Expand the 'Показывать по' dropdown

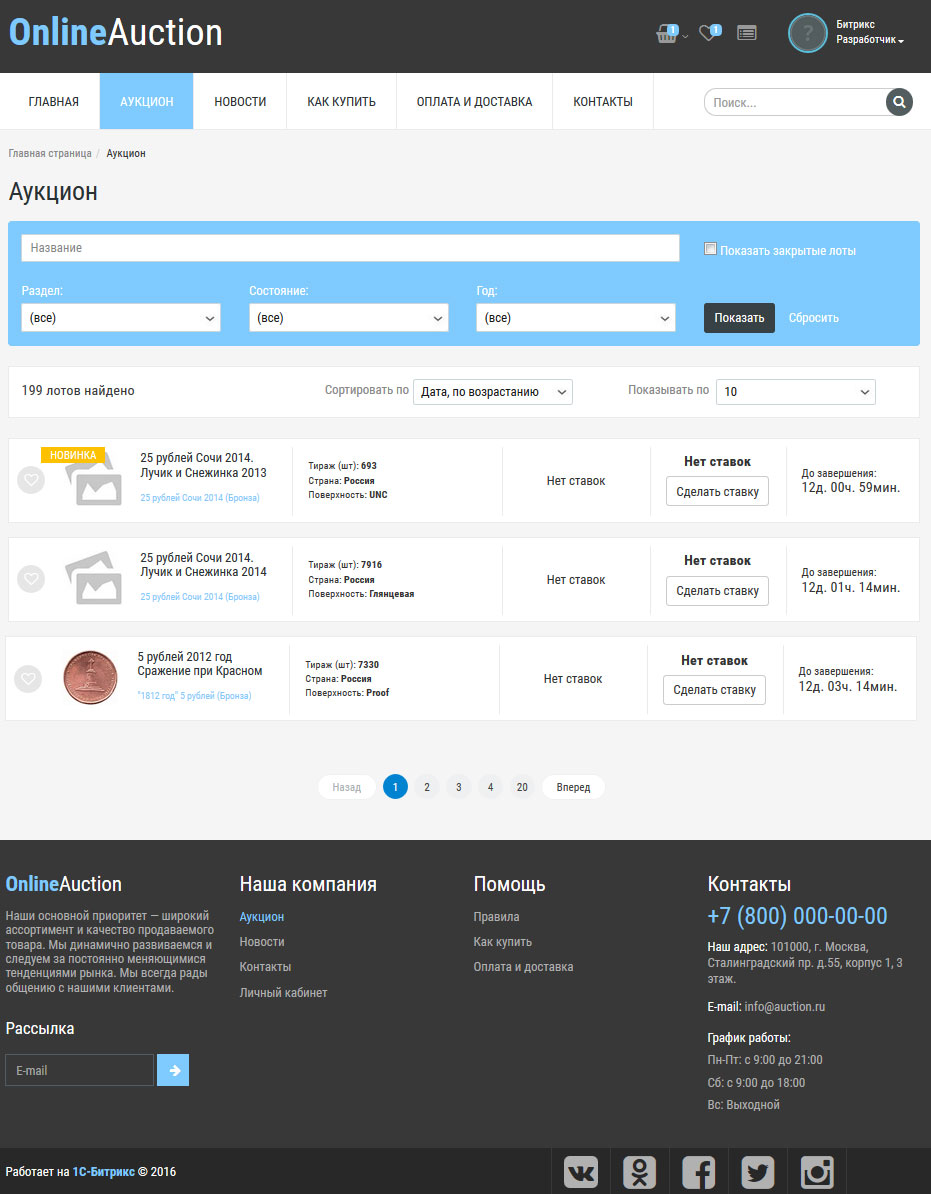pos(795,392)
